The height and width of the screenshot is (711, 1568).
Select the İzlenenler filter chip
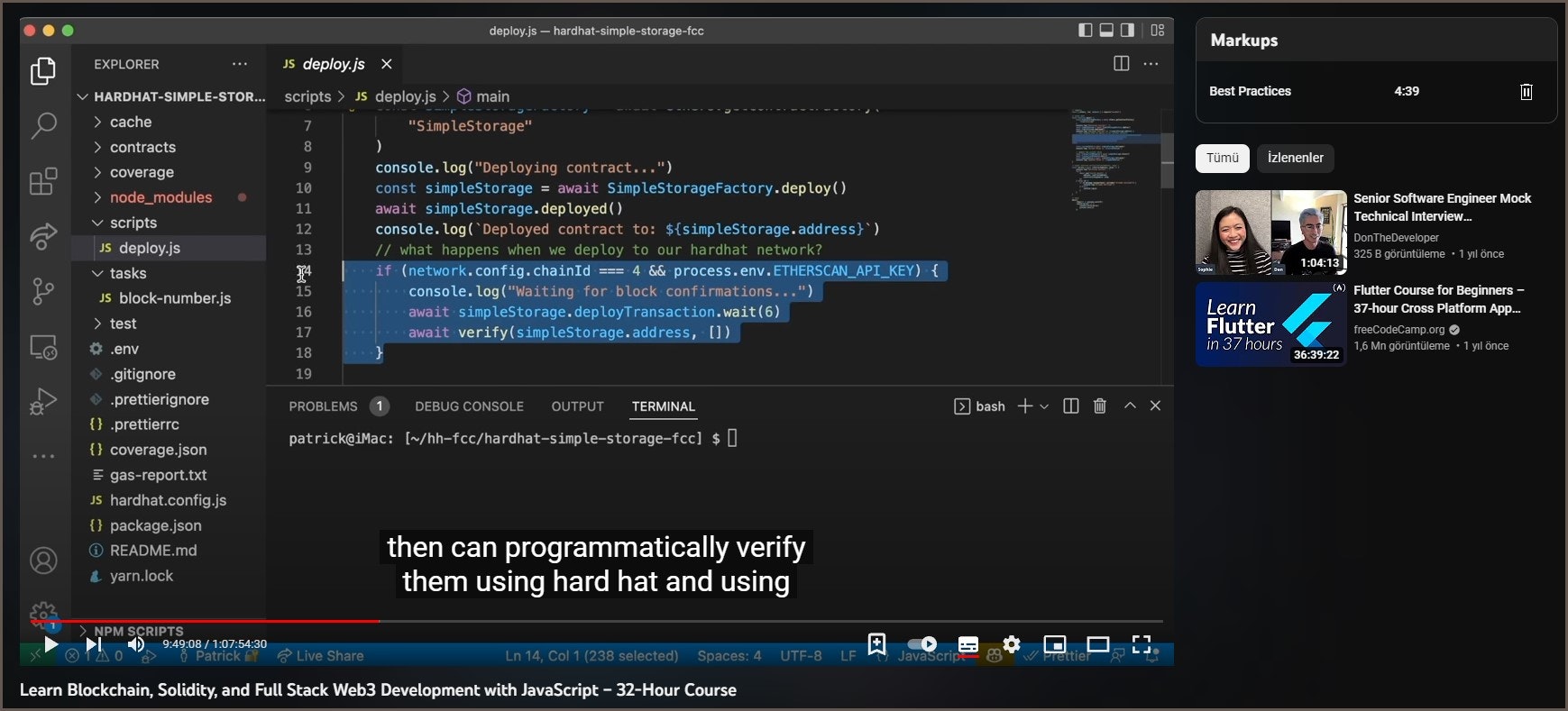click(x=1295, y=158)
